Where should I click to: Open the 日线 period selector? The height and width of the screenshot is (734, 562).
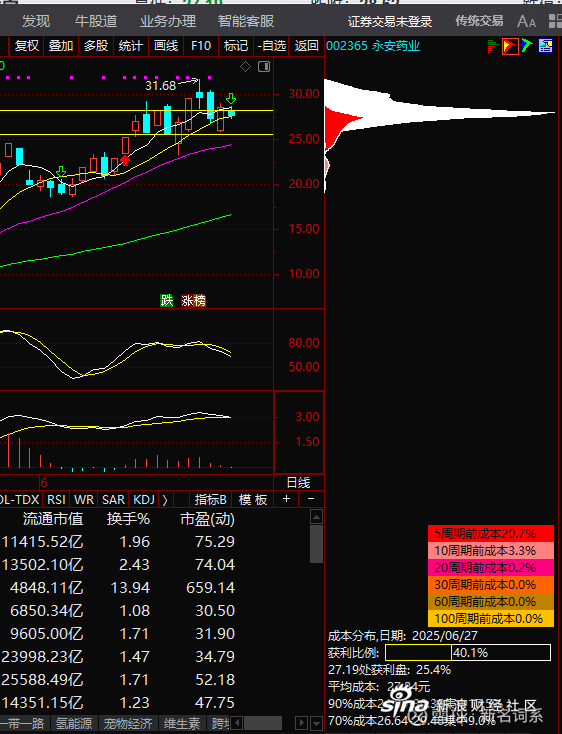(298, 483)
